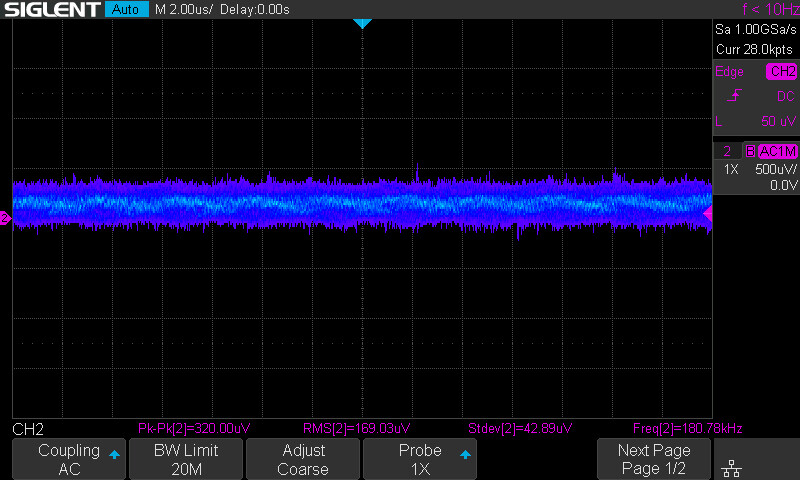
Task: Click the 500uV/ vertical scale readout
Action: [776, 169]
